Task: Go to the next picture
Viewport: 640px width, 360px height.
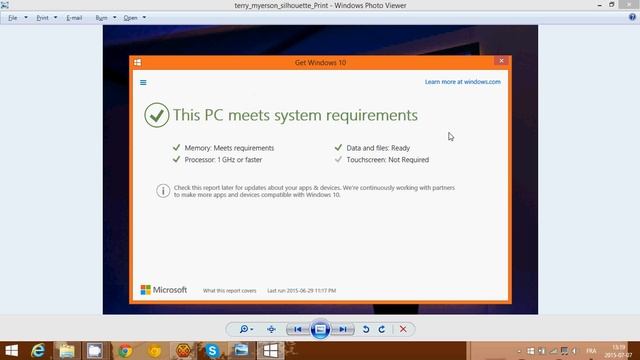Action: tap(343, 329)
